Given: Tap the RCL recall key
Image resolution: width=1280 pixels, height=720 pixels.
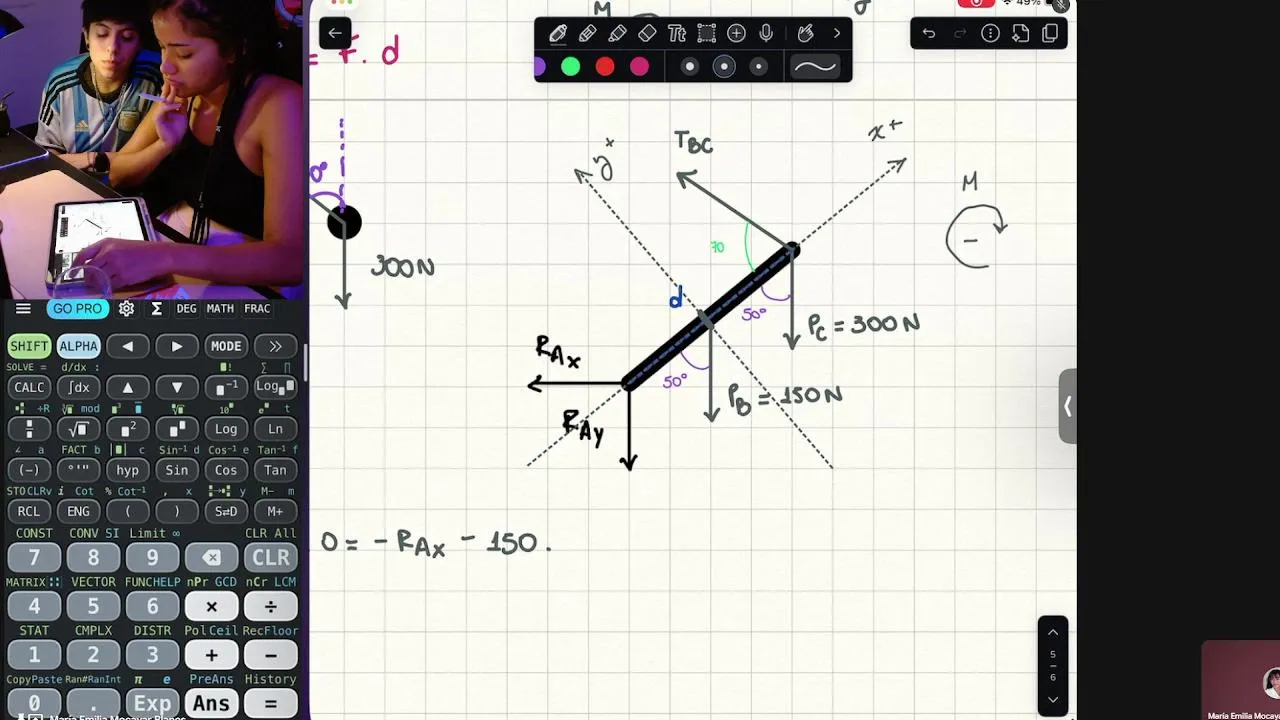Looking at the screenshot, I should coord(29,511).
